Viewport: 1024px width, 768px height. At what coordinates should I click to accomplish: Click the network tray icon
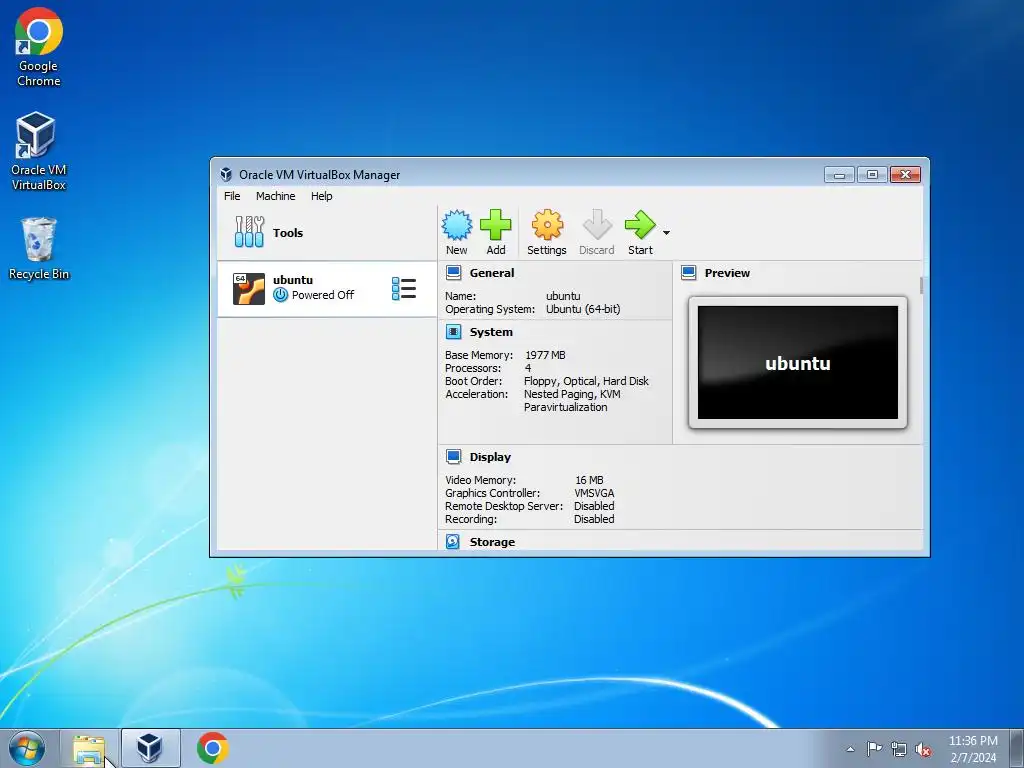[899, 749]
